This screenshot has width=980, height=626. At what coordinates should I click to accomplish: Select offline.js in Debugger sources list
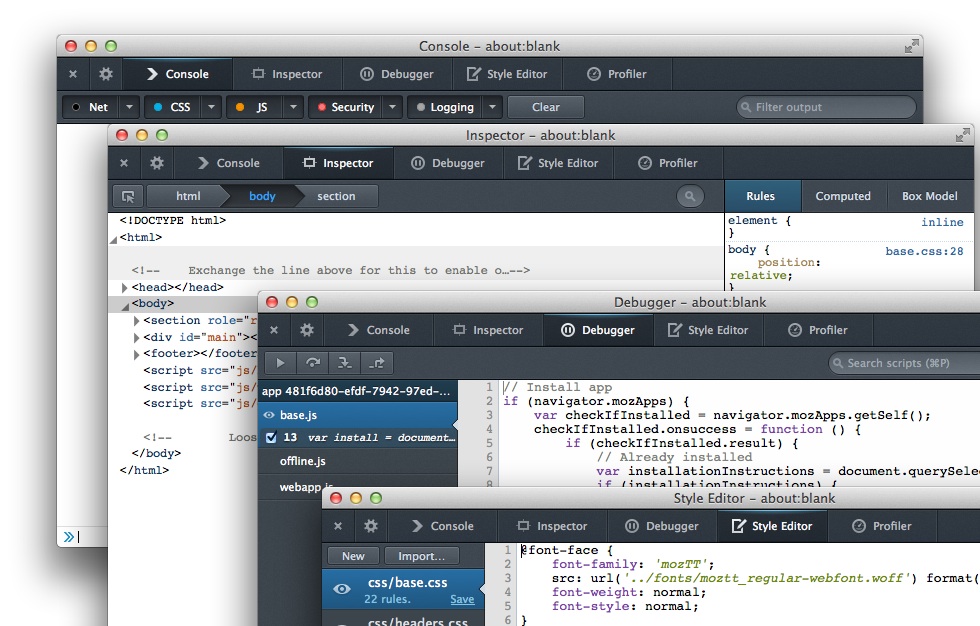coord(359,461)
